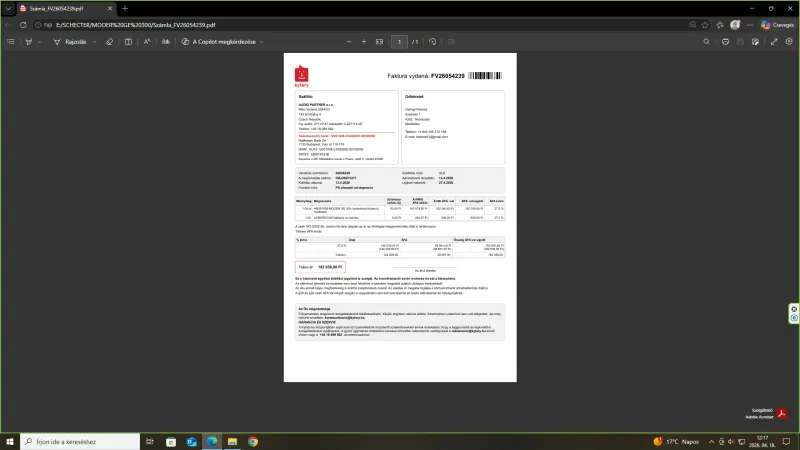Enter full screen mode for PDF
The height and width of the screenshot is (450, 800).
773,42
